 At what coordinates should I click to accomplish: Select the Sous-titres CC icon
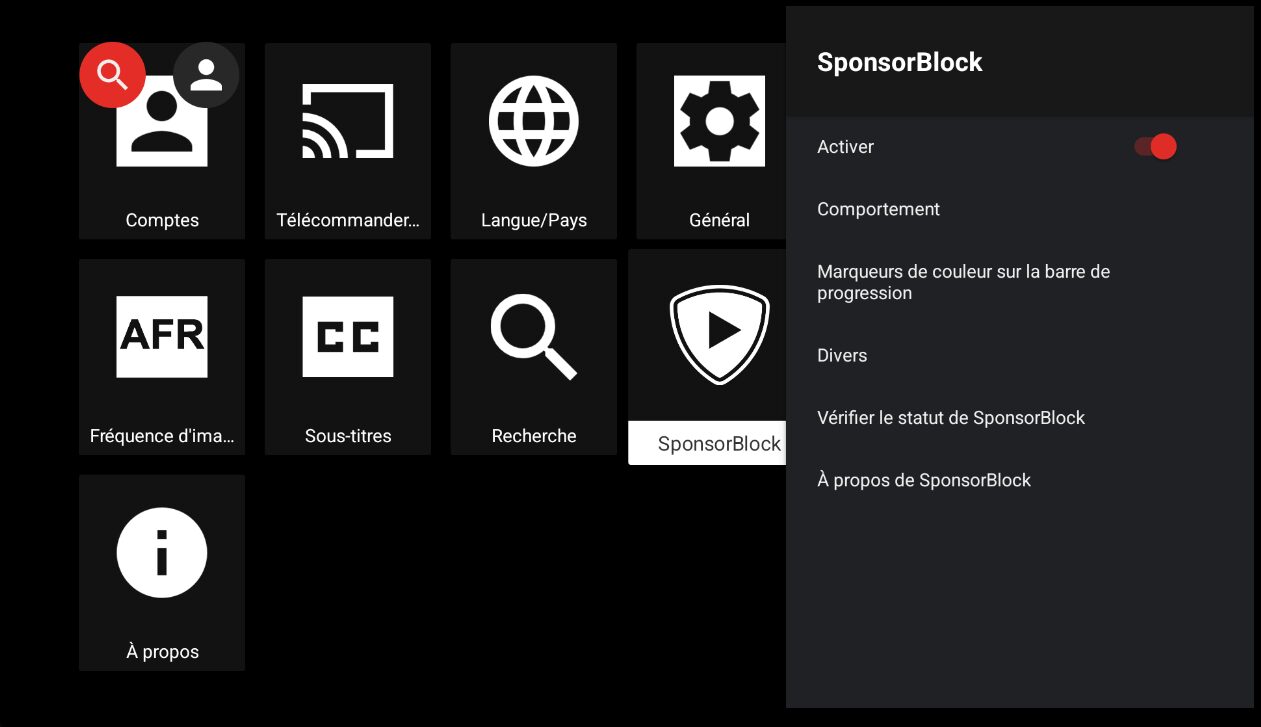pyautogui.click(x=348, y=337)
